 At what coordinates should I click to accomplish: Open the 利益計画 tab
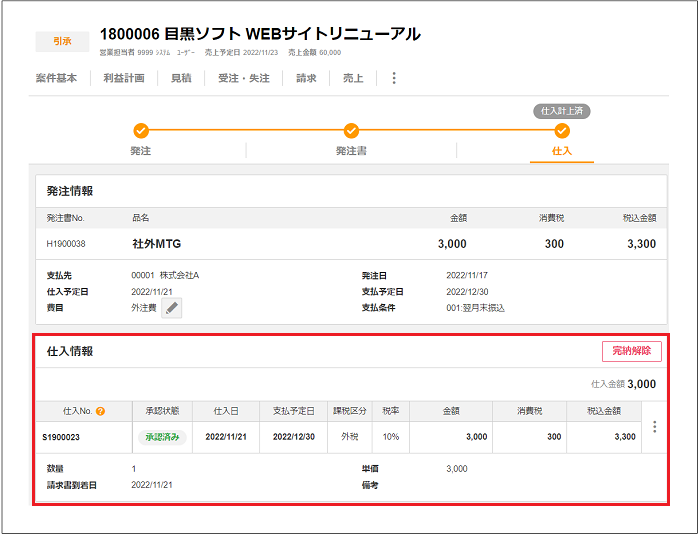pyautogui.click(x=125, y=78)
